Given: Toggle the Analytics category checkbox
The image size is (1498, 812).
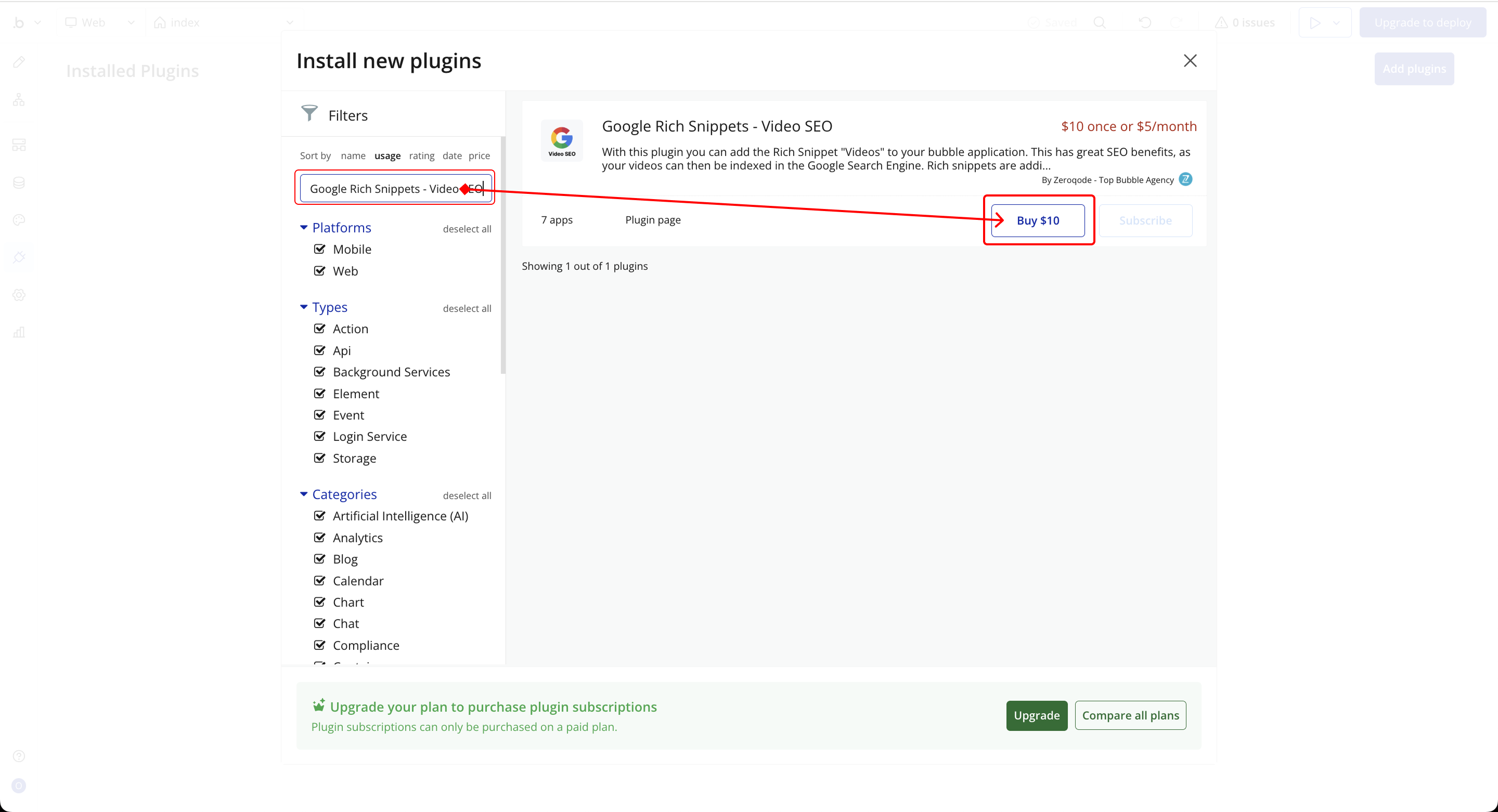Looking at the screenshot, I should tap(319, 537).
